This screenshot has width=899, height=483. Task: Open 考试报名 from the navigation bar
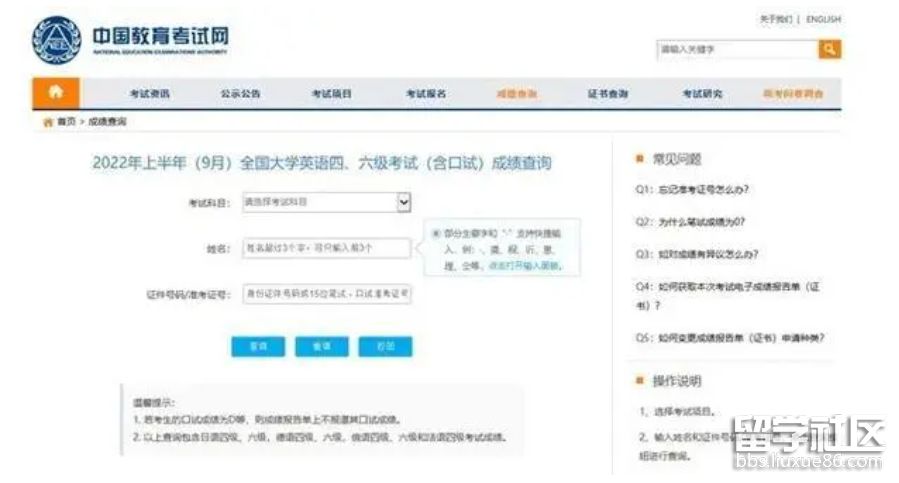[x=425, y=93]
